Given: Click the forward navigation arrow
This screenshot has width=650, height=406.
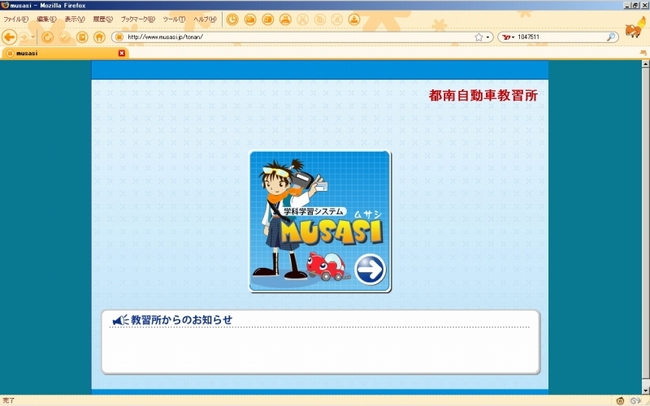Looking at the screenshot, I should point(24,37).
